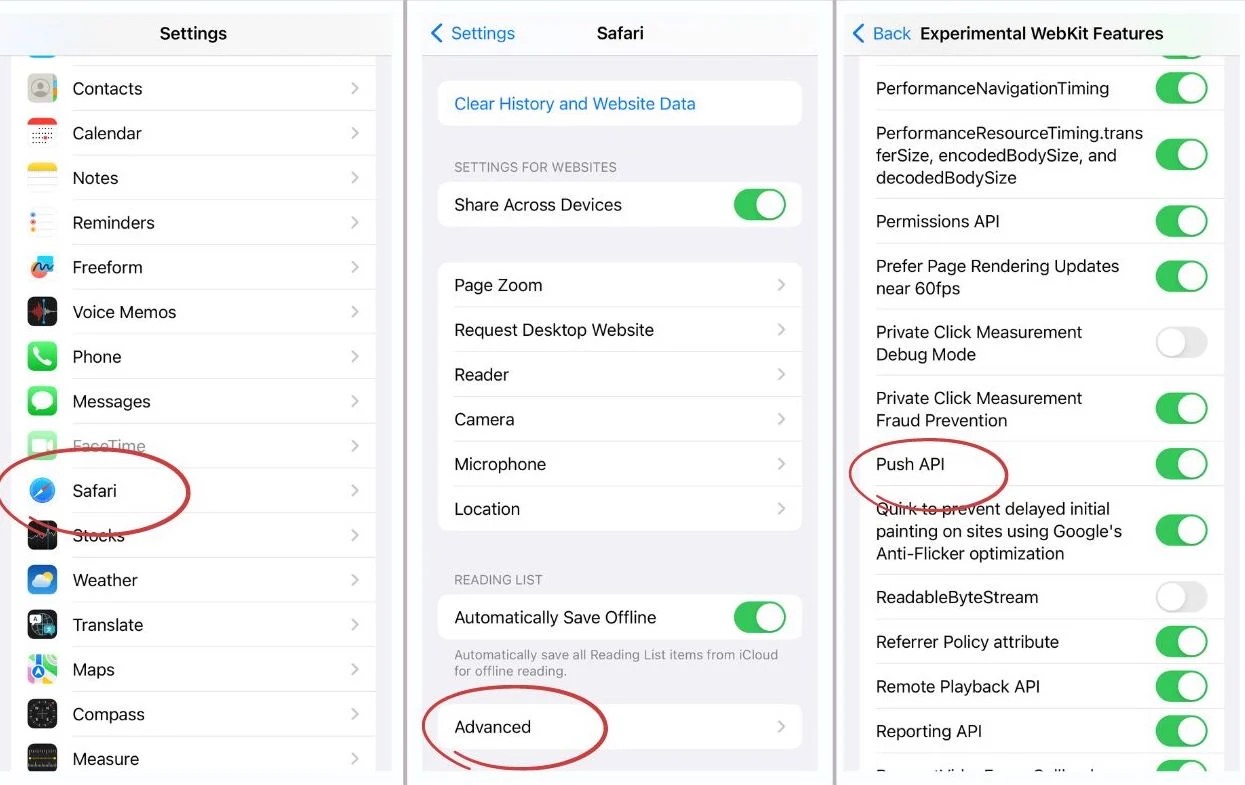
Task: Toggle PerformanceResourceTiming transferSize switch
Action: [x=1182, y=155]
